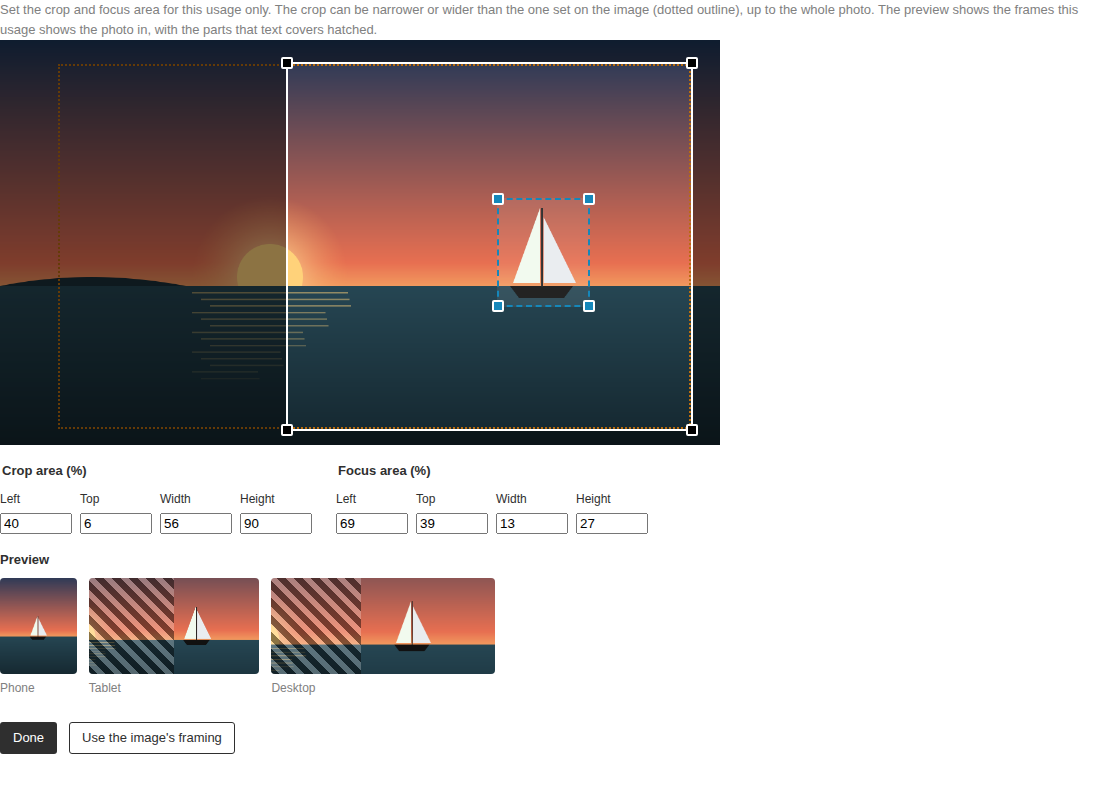1100x802 pixels.
Task: Click the Tablet label
Action: click(x=105, y=688)
